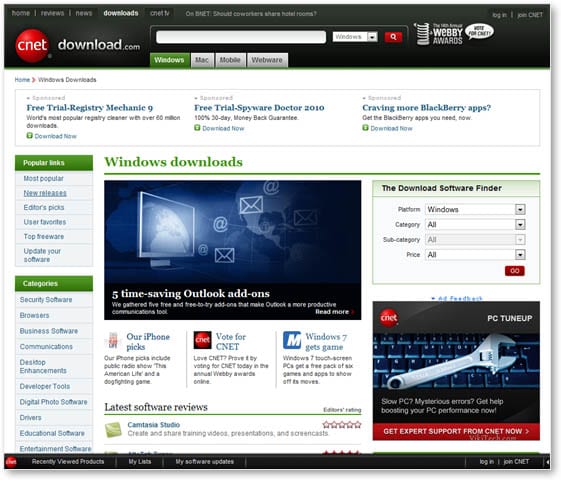Click the CNET icon beside Vote for CNET
The height and width of the screenshot is (480, 561).
pyautogui.click(x=203, y=340)
